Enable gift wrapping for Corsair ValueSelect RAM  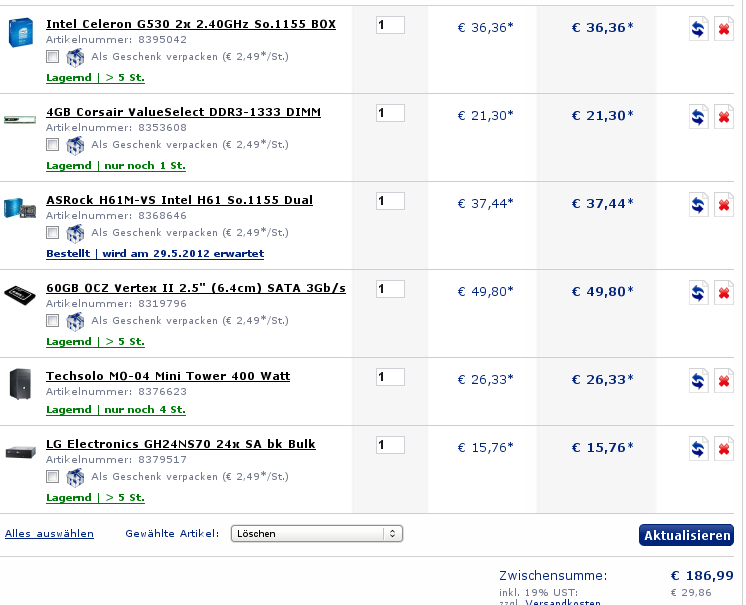[x=52, y=145]
